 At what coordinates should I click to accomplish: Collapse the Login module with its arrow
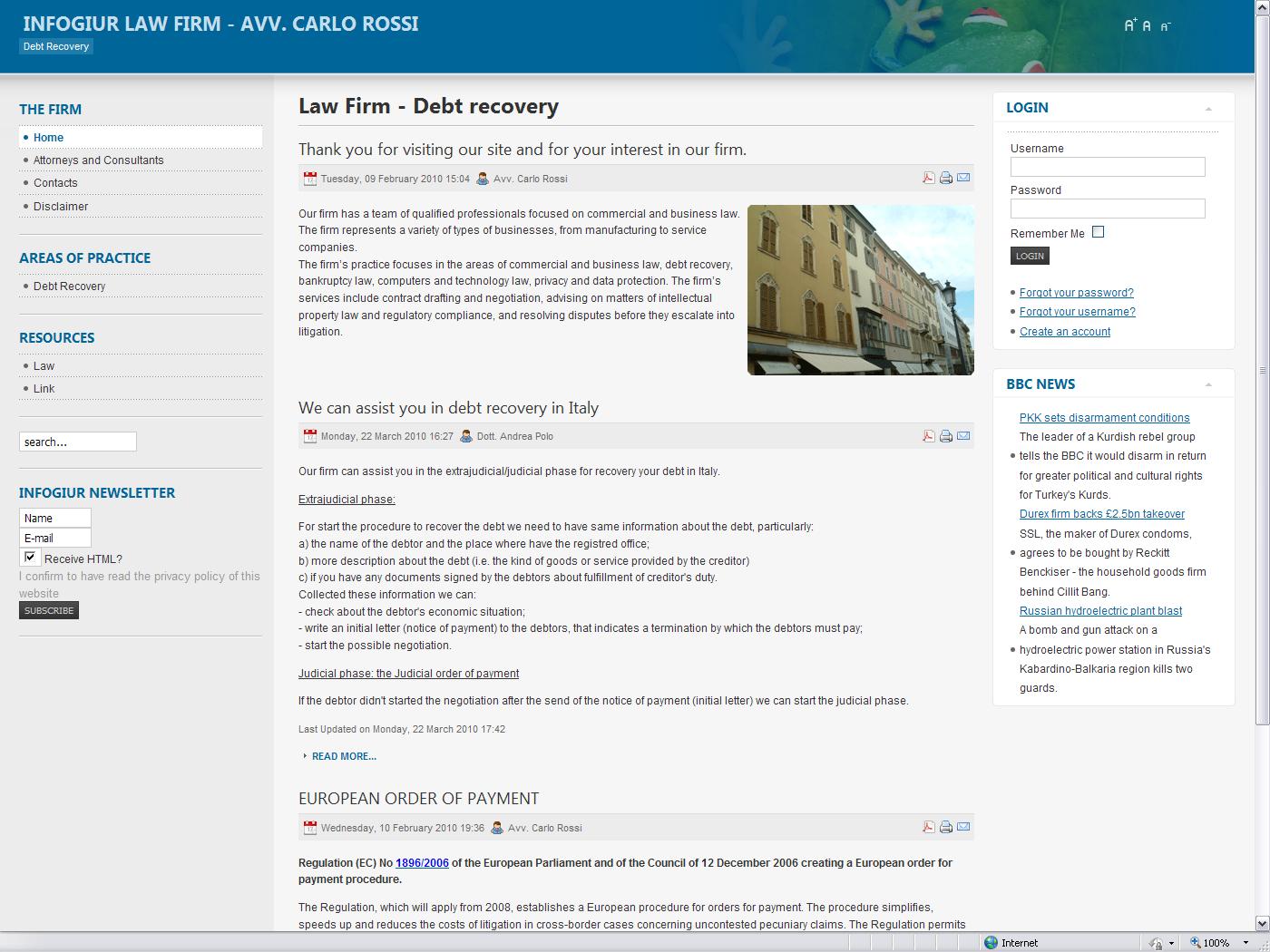tap(1208, 109)
